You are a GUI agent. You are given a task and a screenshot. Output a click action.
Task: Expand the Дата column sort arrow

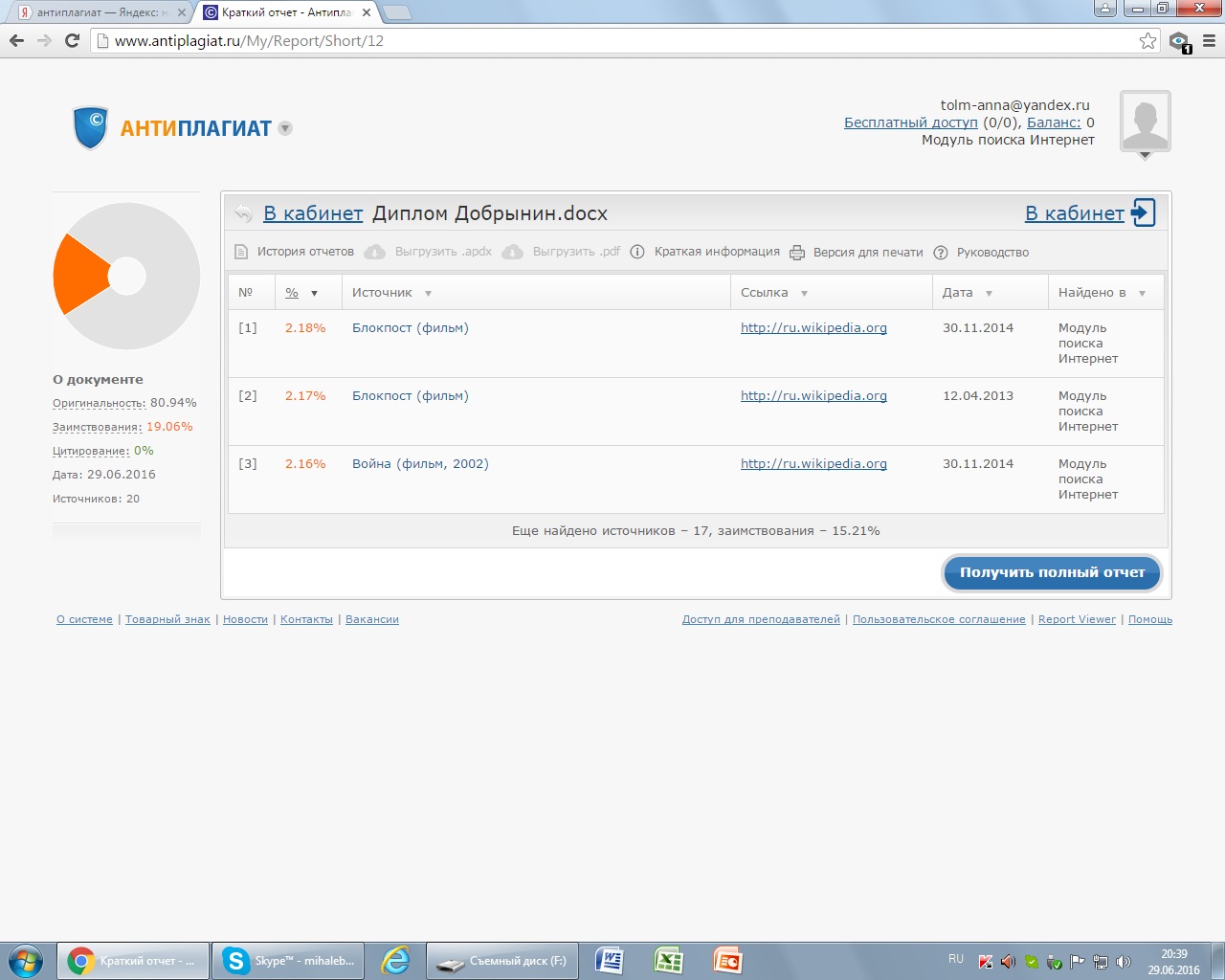point(989,294)
